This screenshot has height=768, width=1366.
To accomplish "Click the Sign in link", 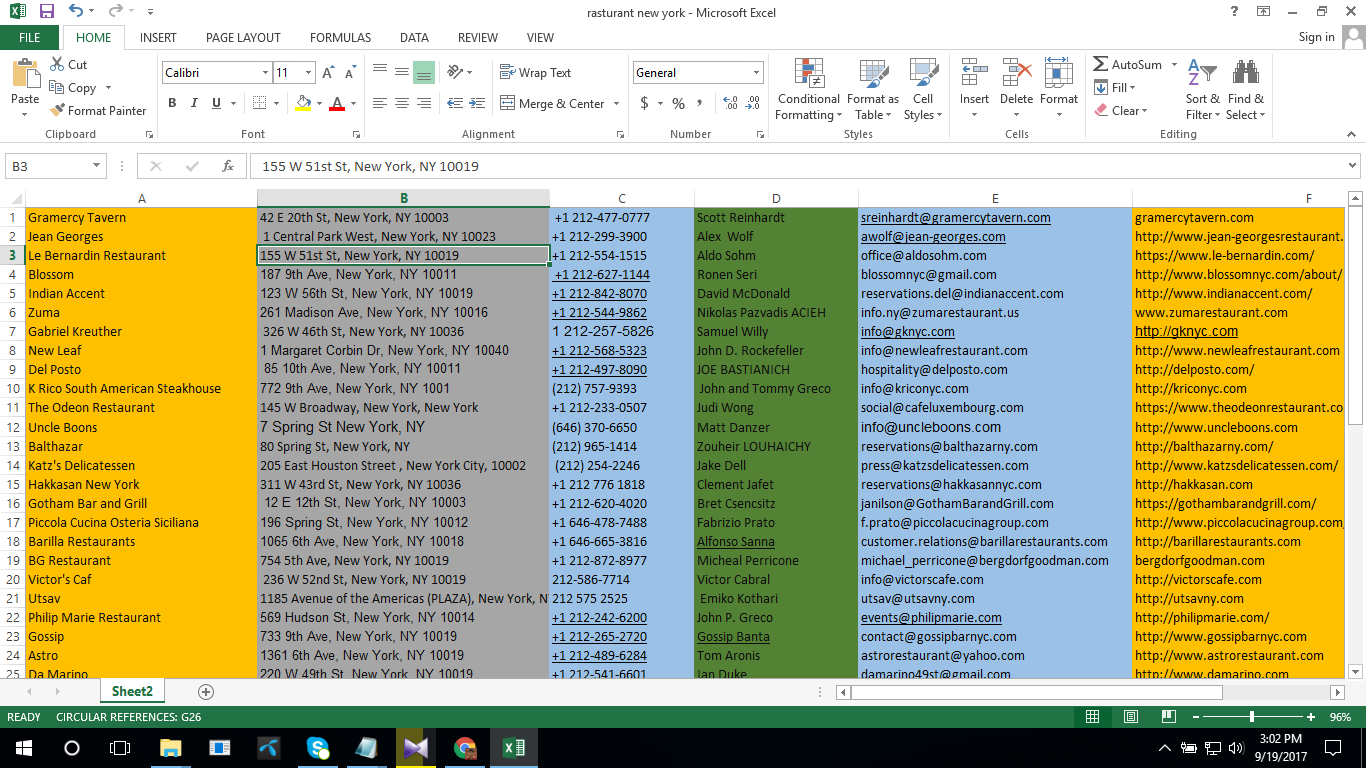I will pyautogui.click(x=1316, y=37).
